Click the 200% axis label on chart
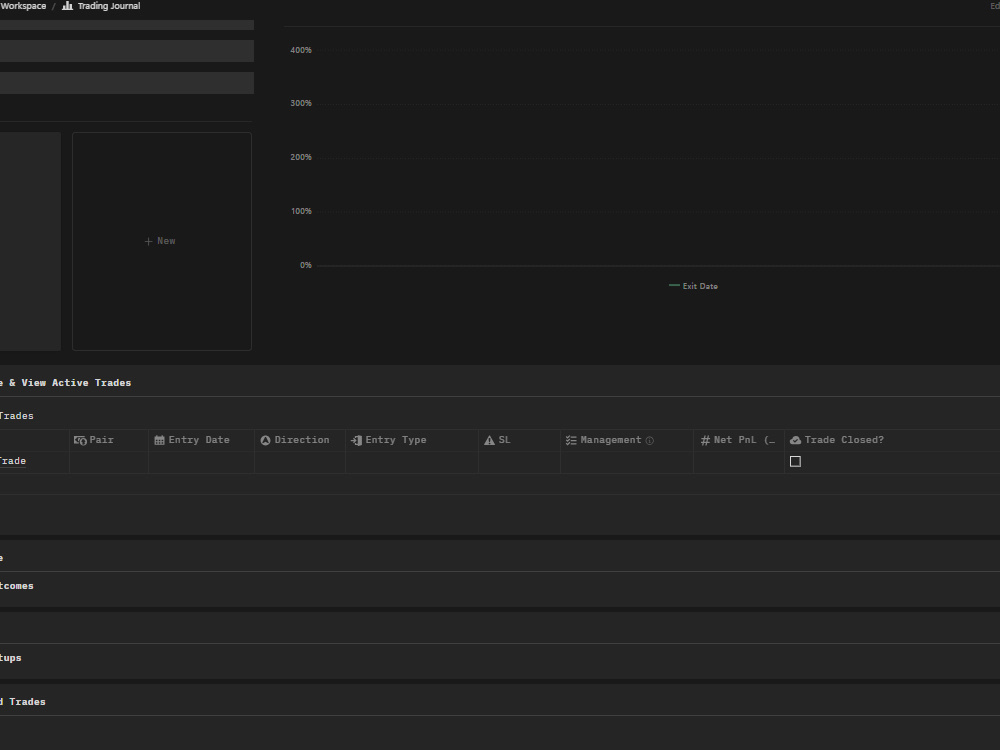The image size is (1000, 750). click(x=301, y=158)
